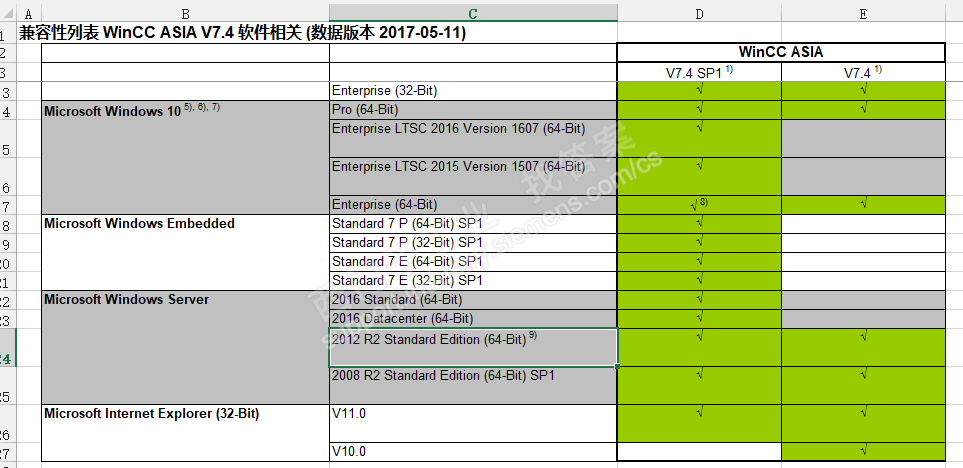Click Standard 7 P (32-Bit) SP1 cell
This screenshot has height=468, width=963.
click(473, 243)
